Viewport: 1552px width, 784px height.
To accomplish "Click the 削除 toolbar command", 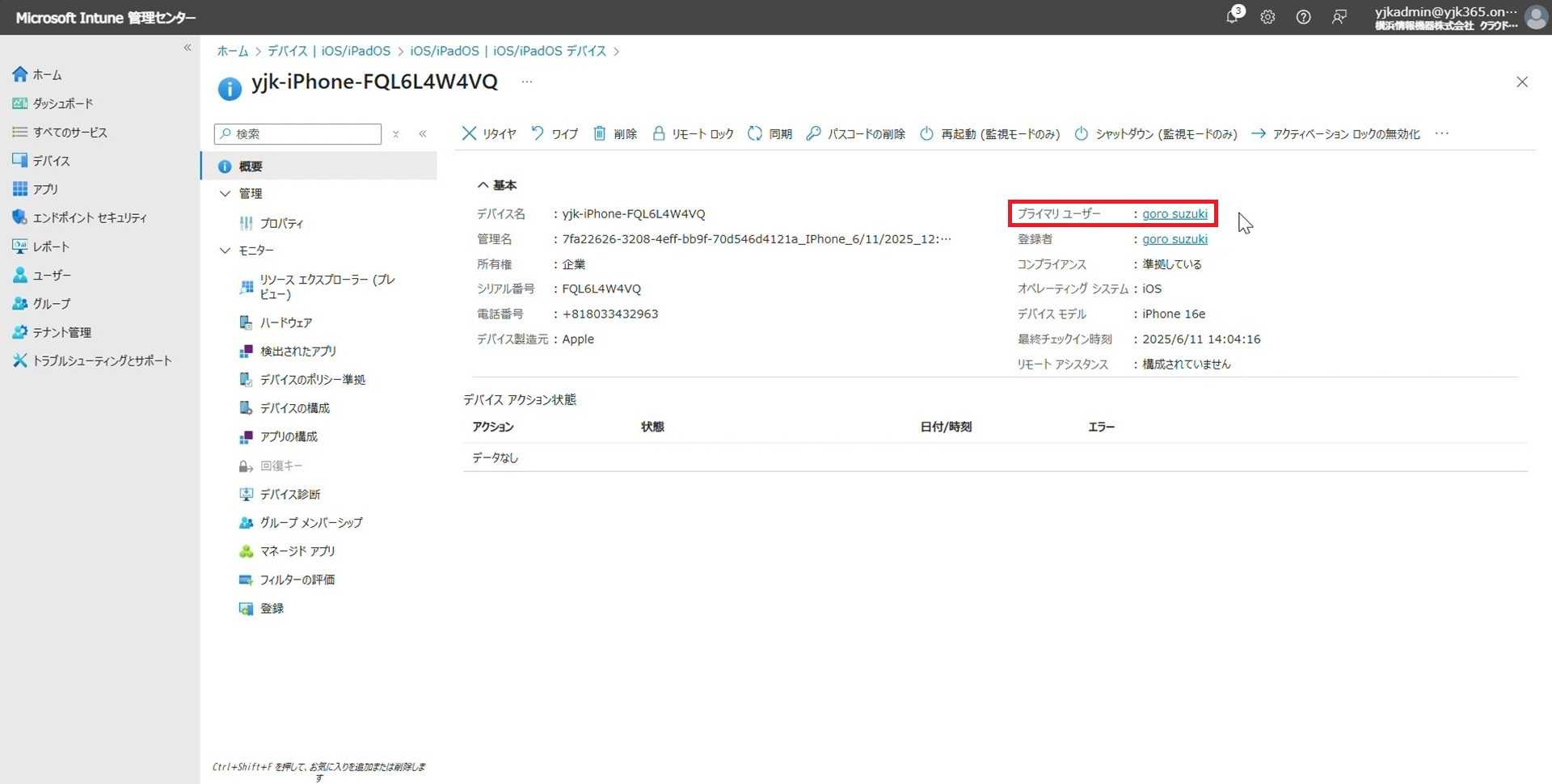I will [615, 133].
